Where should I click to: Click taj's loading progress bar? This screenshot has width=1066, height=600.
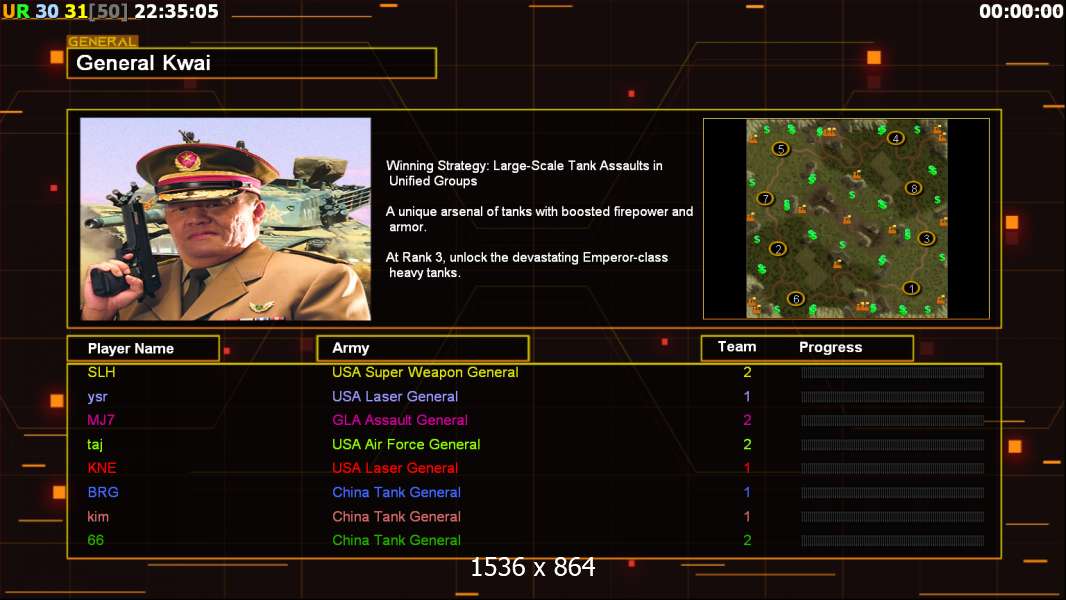point(893,444)
